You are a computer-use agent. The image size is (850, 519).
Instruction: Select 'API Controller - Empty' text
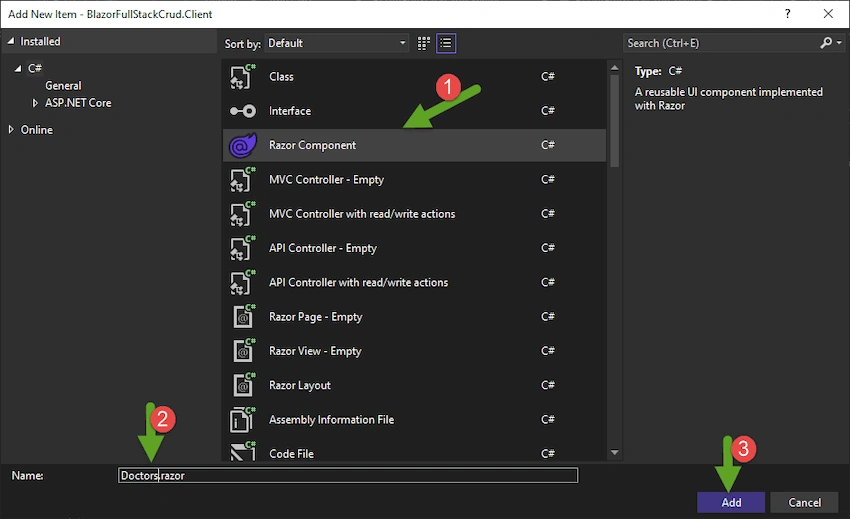click(x=323, y=248)
